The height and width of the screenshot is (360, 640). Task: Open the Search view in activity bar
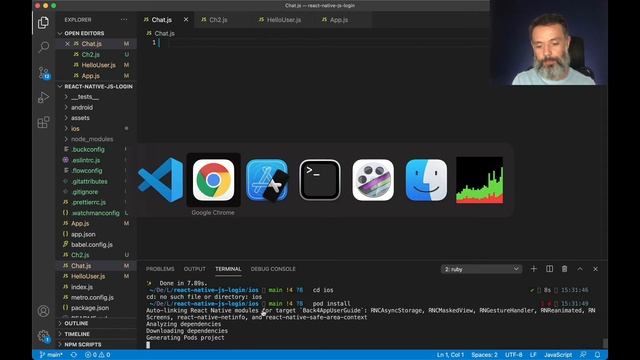click(43, 47)
